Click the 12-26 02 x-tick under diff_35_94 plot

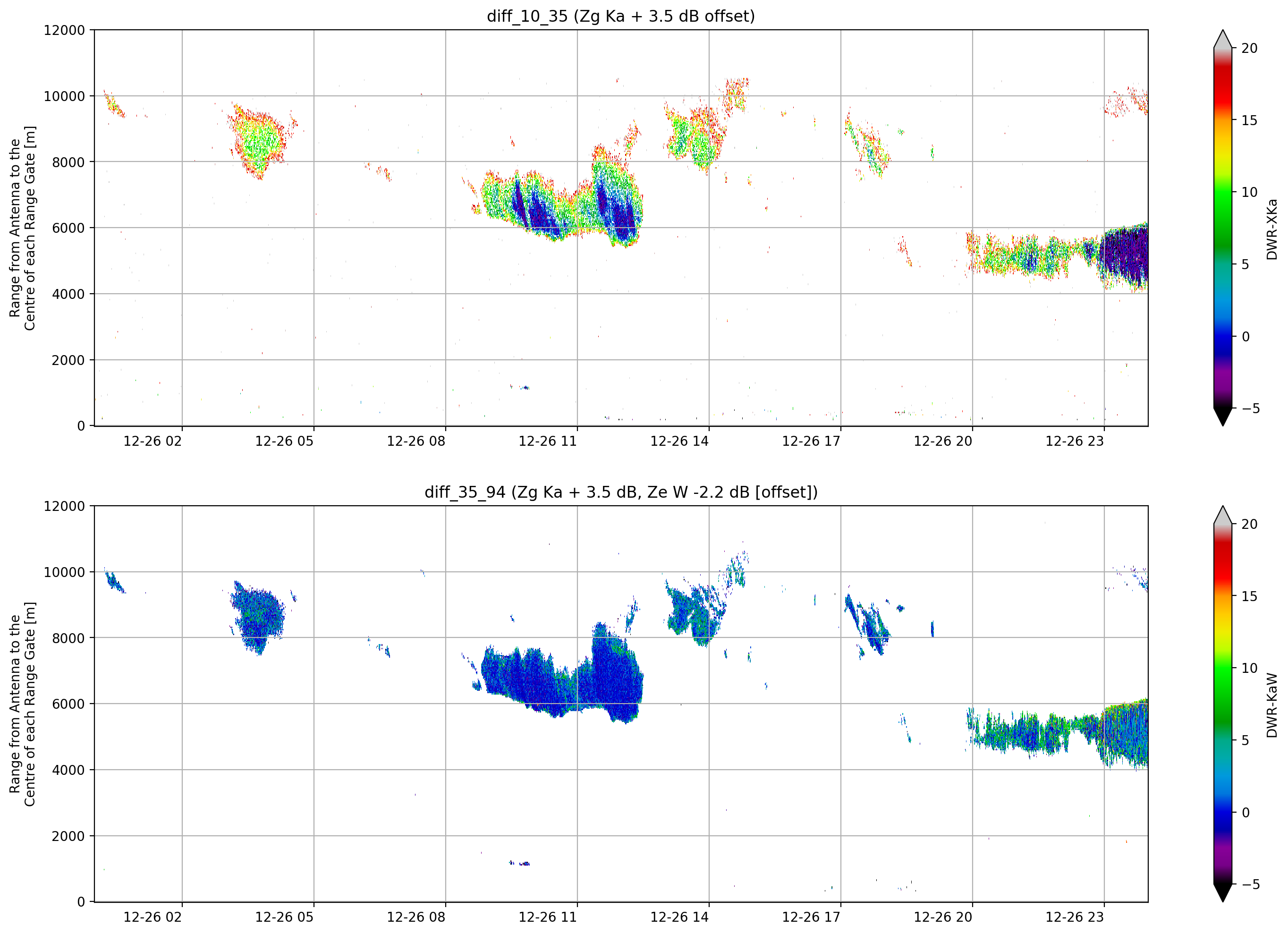click(153, 917)
